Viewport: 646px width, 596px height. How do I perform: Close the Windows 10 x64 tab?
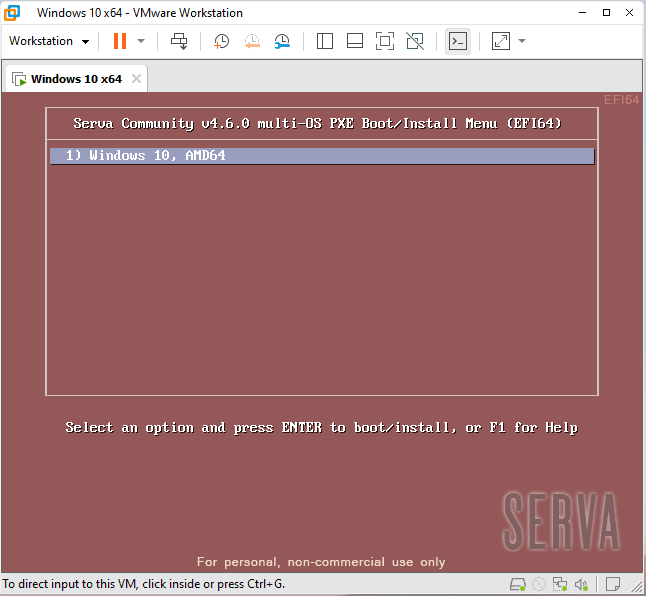pyautogui.click(x=137, y=79)
